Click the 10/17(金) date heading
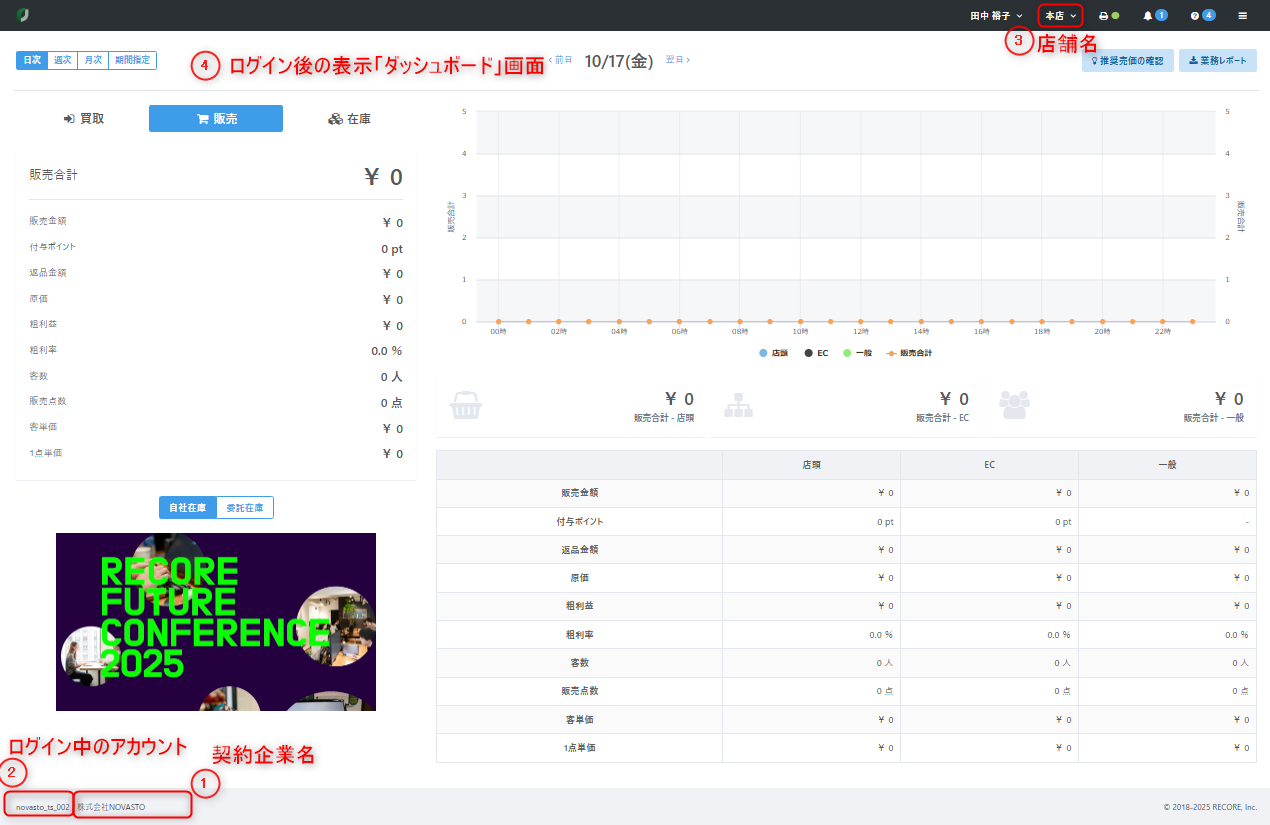The image size is (1270, 825). coord(619,61)
